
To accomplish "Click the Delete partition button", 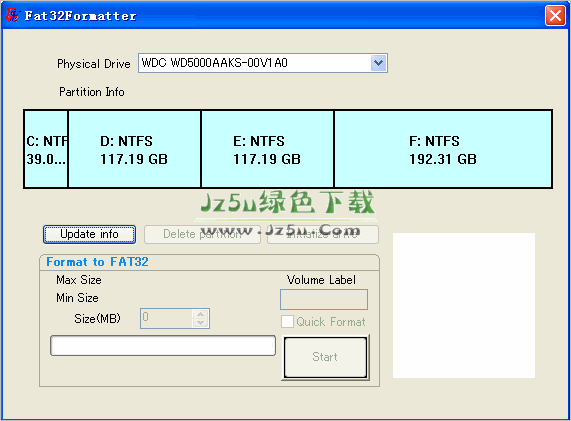I will point(202,234).
